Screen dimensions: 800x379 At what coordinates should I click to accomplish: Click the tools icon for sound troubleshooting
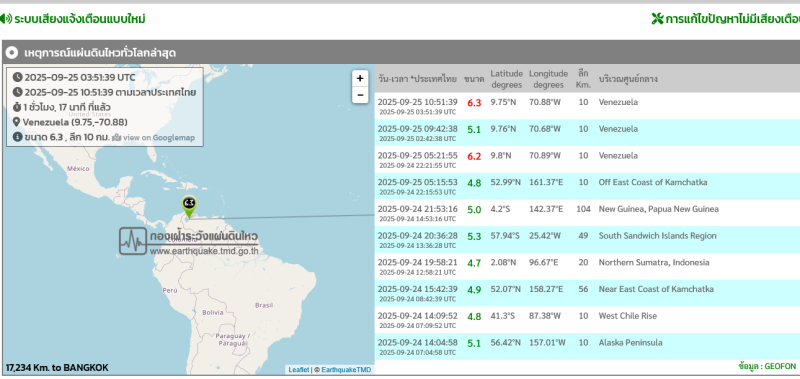pyautogui.click(x=657, y=19)
